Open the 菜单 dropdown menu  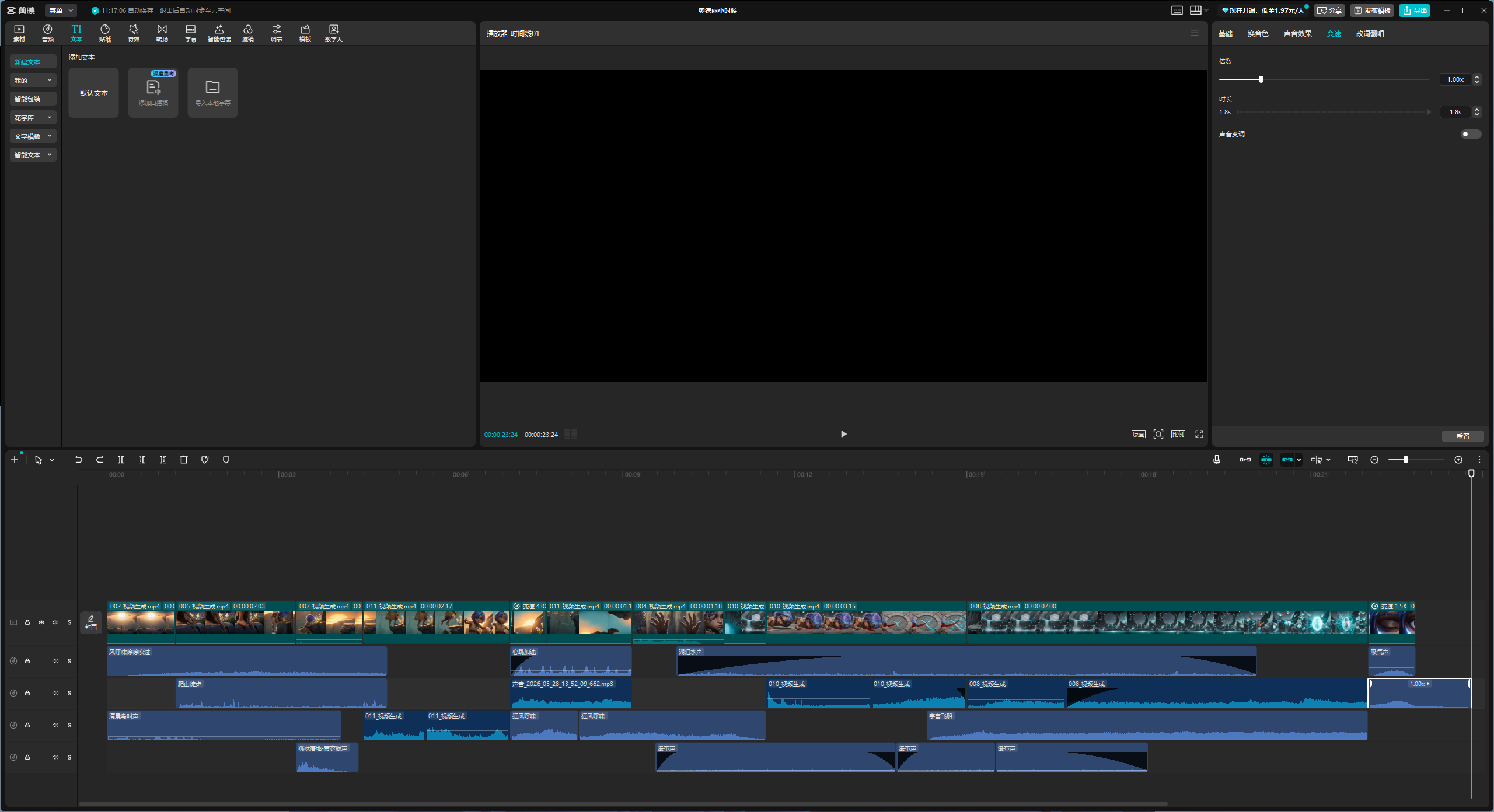click(61, 10)
